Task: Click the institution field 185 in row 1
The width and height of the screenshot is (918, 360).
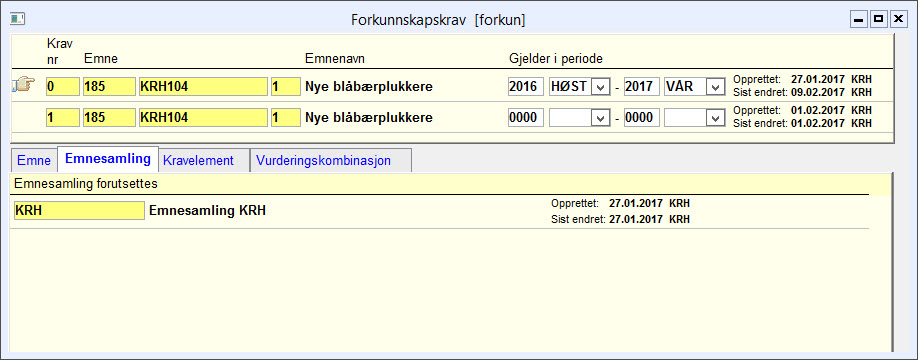Action: click(109, 118)
